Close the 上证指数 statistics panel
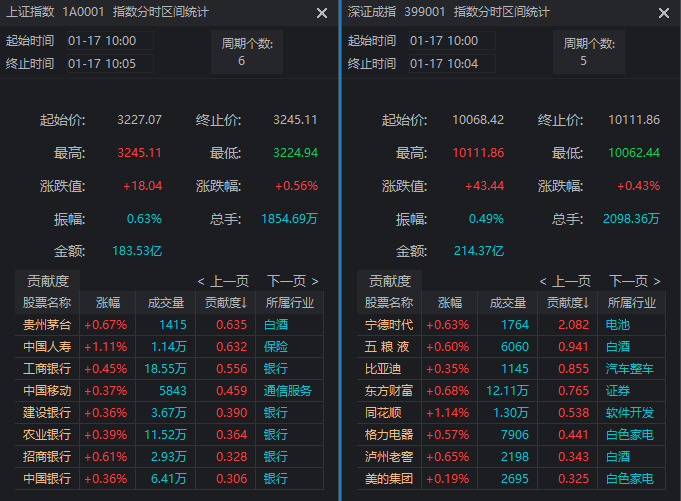 click(x=321, y=13)
